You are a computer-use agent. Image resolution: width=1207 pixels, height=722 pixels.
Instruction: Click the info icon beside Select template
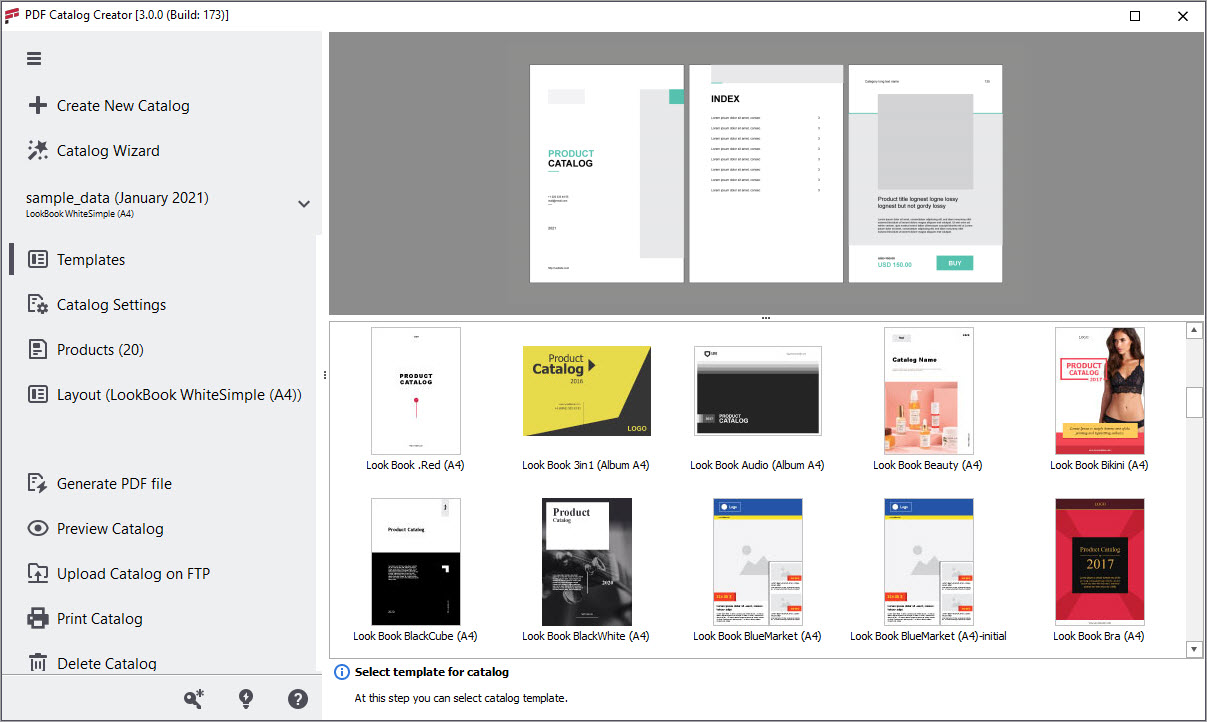tap(342, 672)
